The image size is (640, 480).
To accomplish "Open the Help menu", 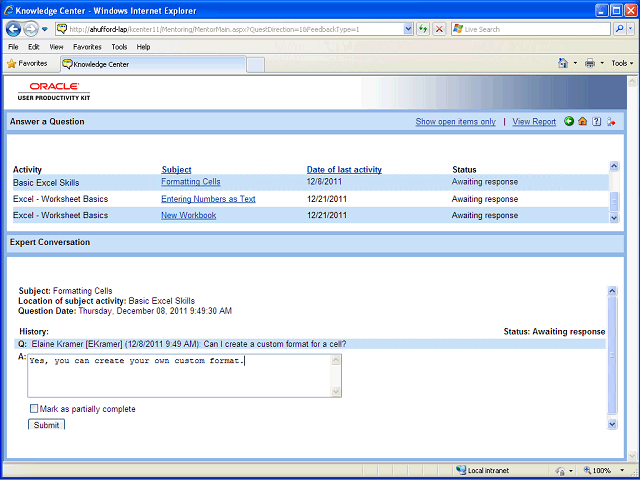I will [143, 47].
